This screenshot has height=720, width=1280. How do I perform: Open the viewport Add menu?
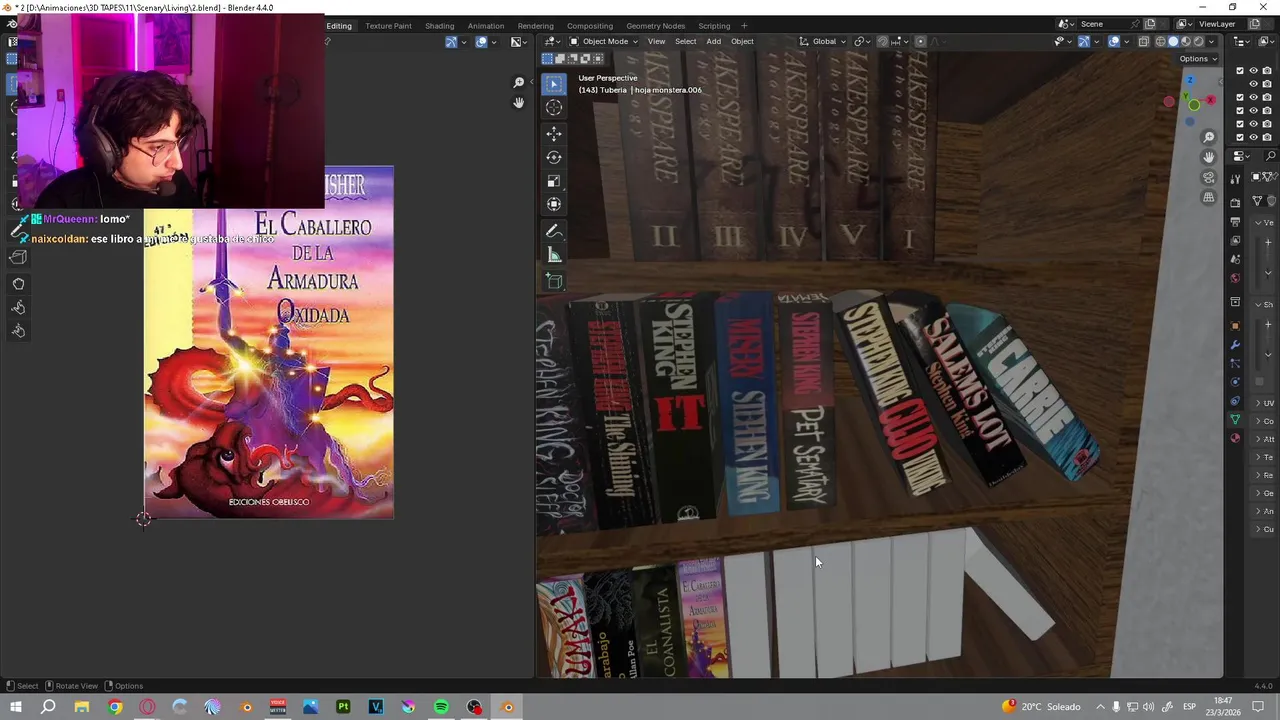713,41
